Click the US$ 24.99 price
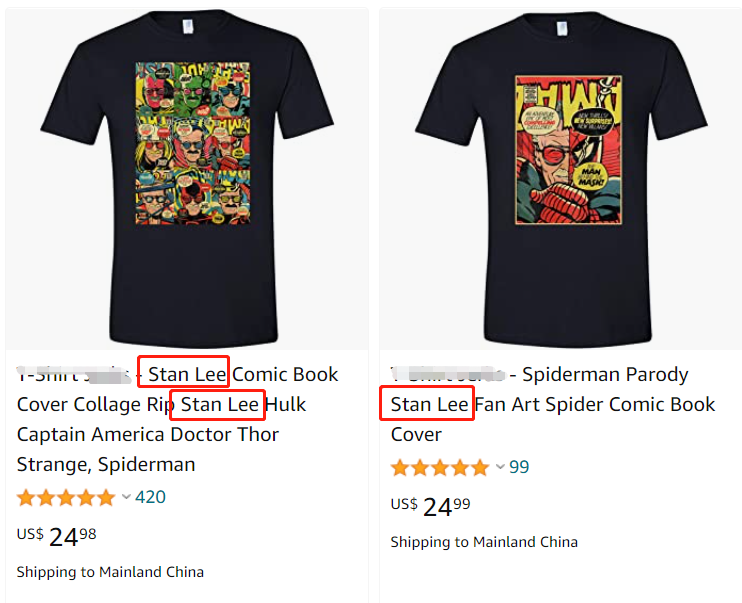This screenshot has height=603, width=742. click(431, 506)
